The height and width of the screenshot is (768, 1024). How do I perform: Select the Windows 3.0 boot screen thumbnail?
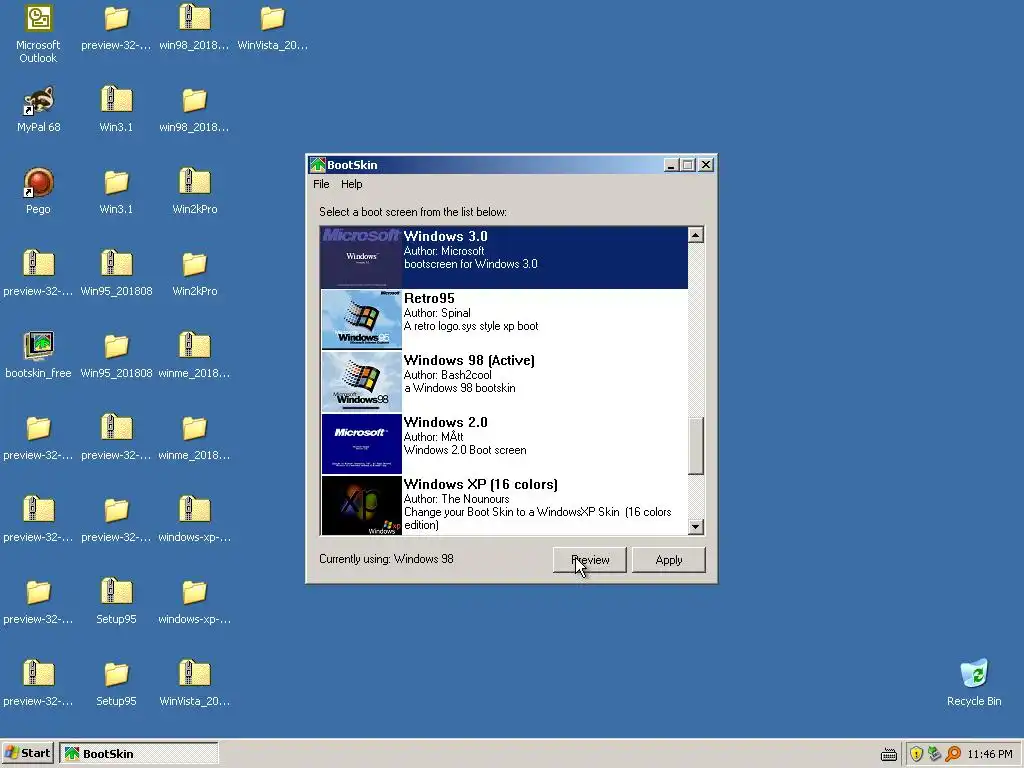(361, 257)
